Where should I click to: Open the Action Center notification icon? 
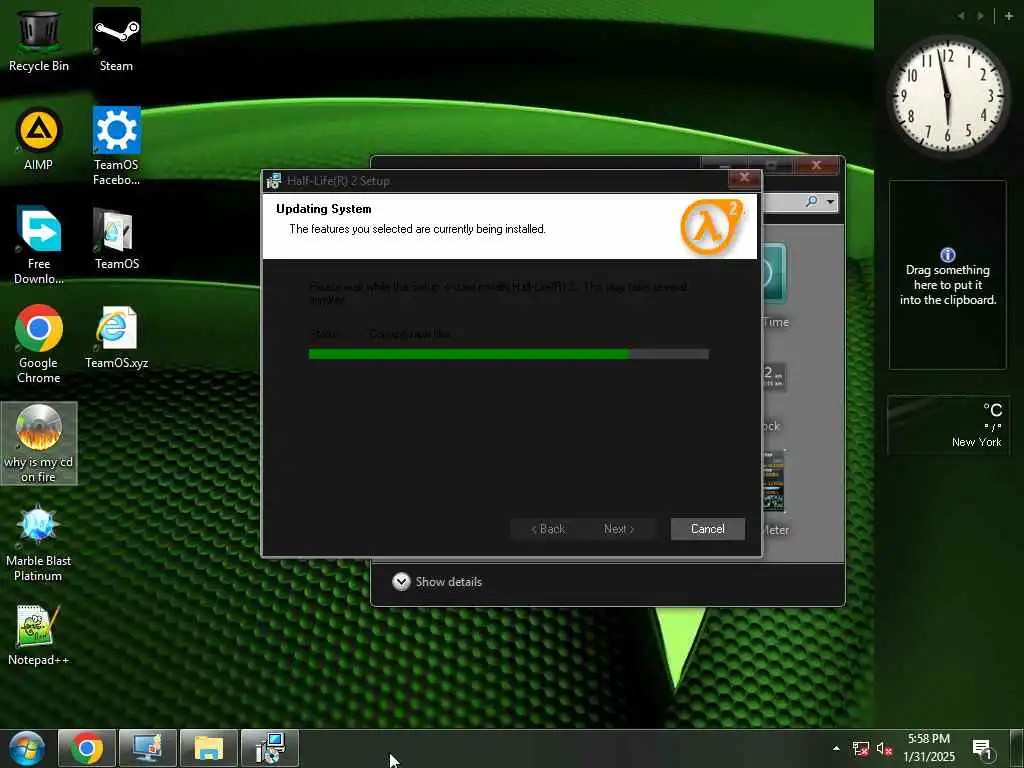[x=983, y=750]
